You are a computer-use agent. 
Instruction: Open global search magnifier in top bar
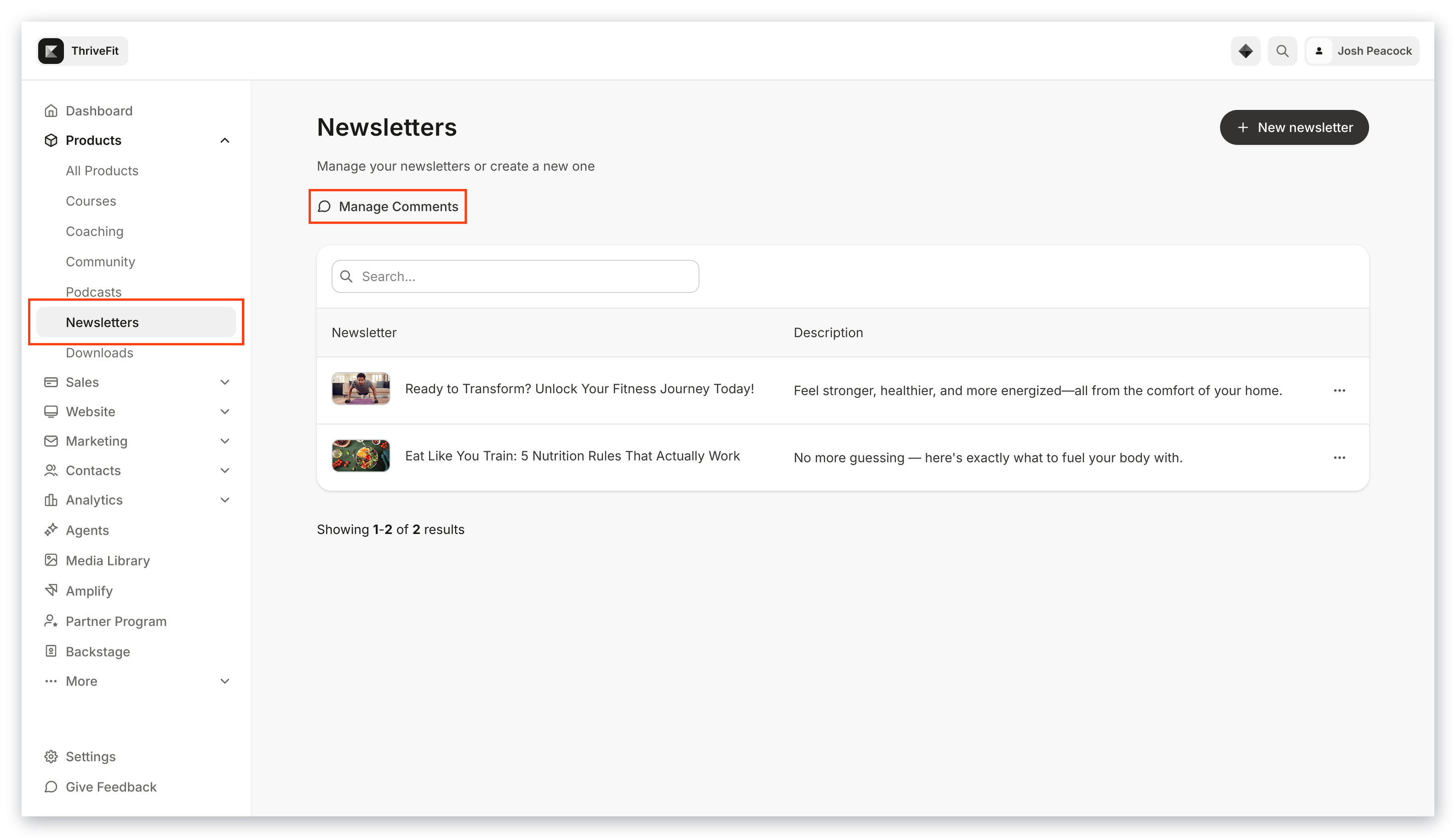[1282, 51]
